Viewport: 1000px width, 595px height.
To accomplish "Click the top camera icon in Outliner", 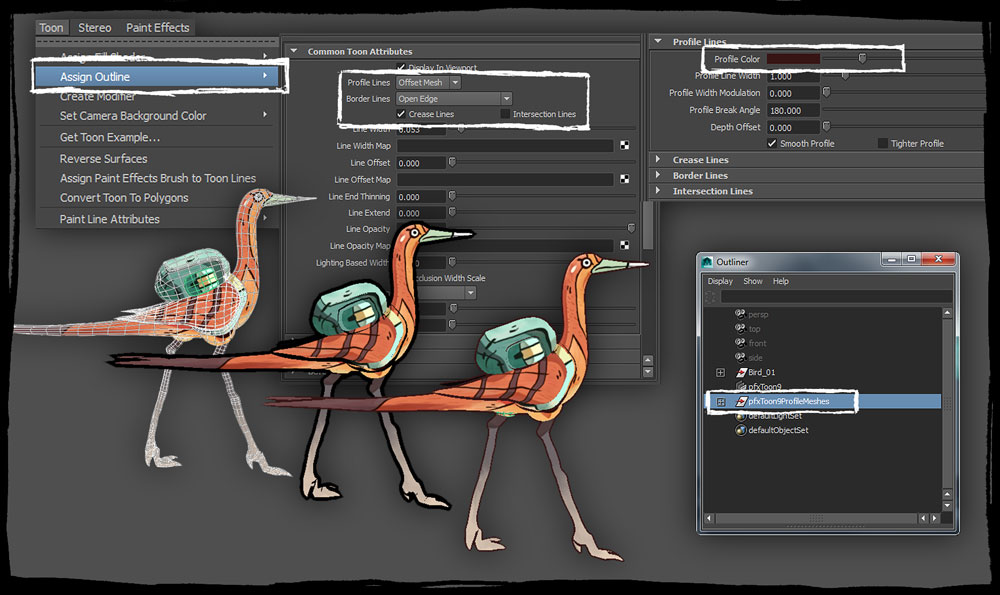I will (740, 328).
